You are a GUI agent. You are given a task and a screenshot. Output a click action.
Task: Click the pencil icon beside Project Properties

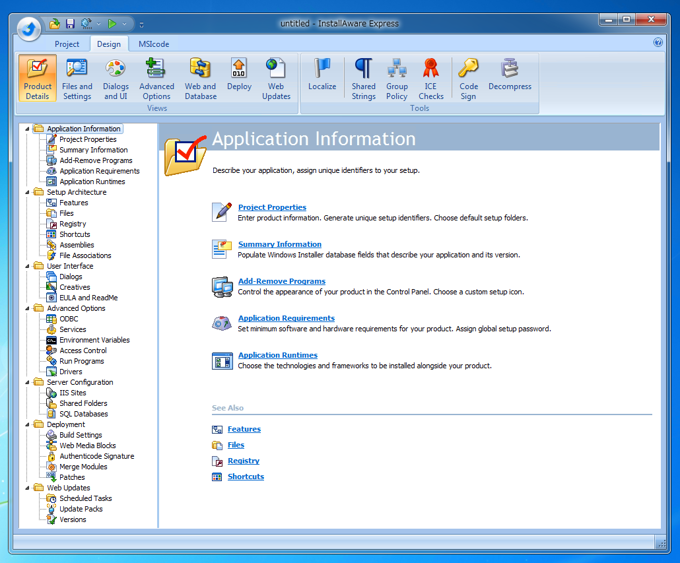coord(222,212)
